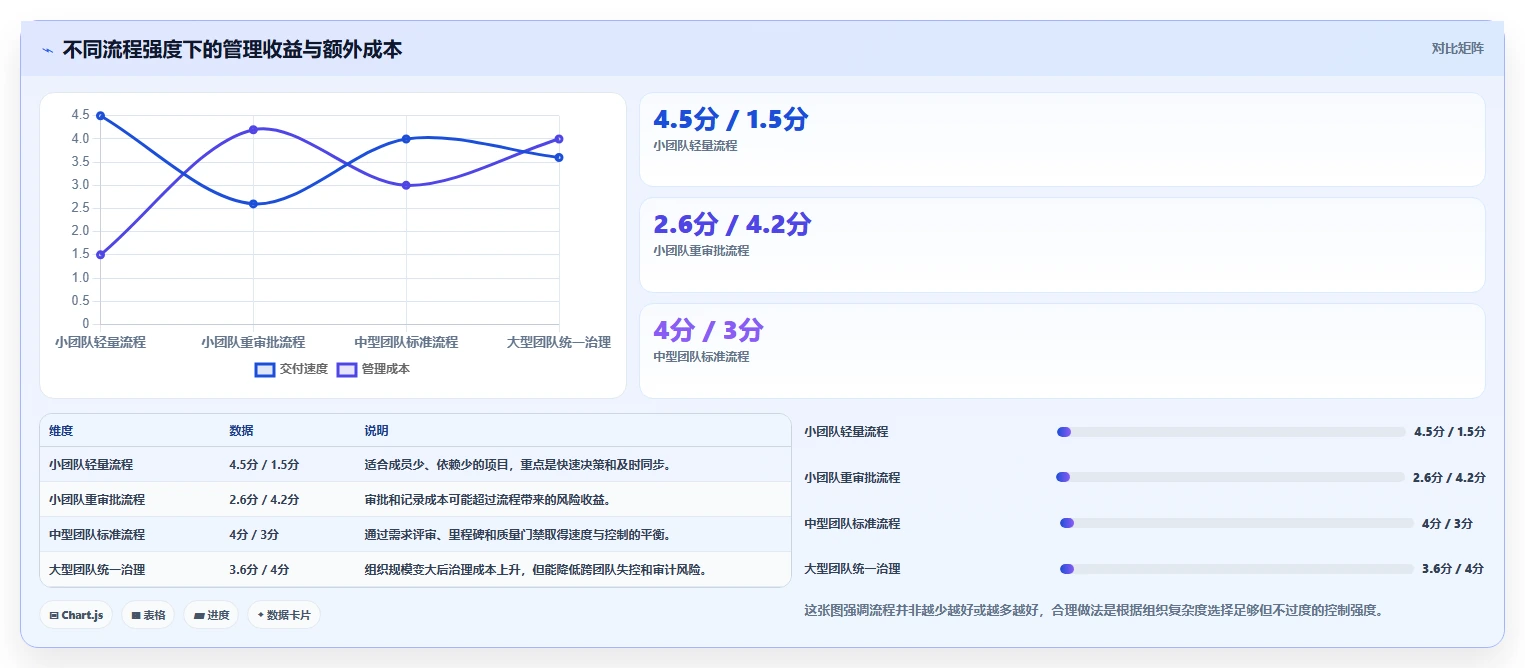Click the 交付速度 point at 中型团队标准流程
Screen dimensions: 1525x668
click(406, 139)
